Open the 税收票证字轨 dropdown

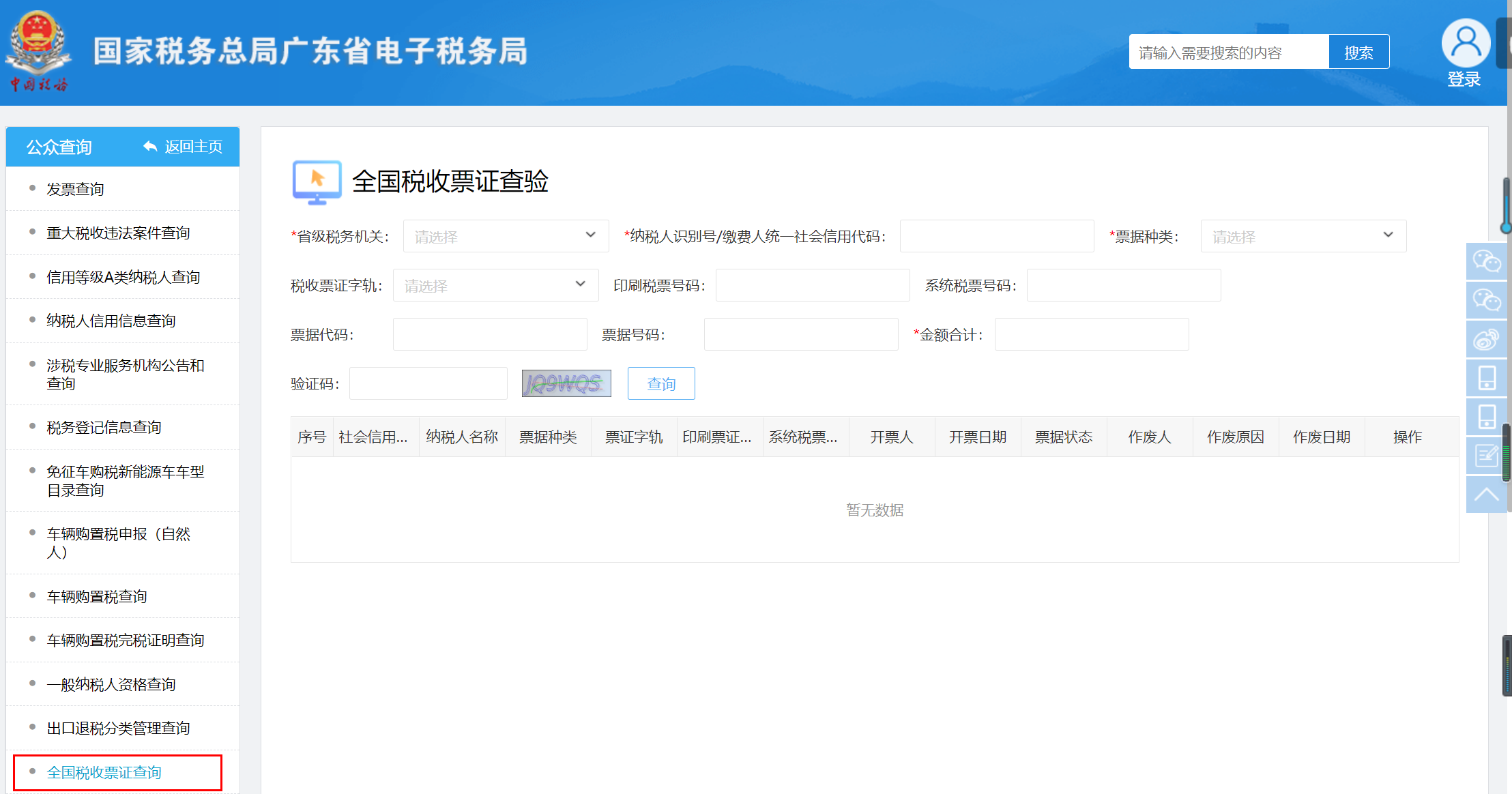click(495, 285)
